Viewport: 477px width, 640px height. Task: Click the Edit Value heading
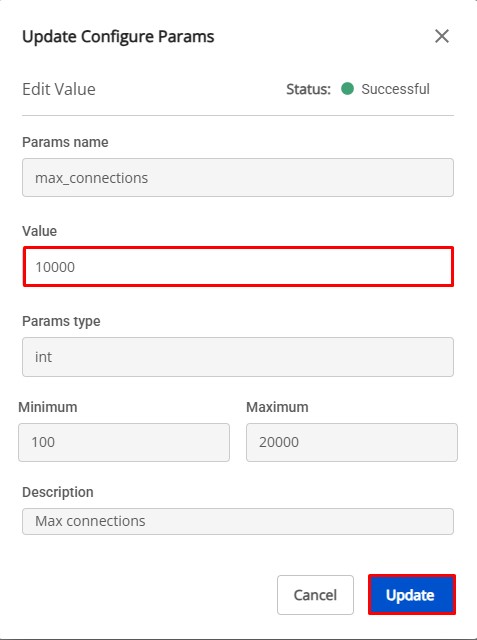click(59, 89)
